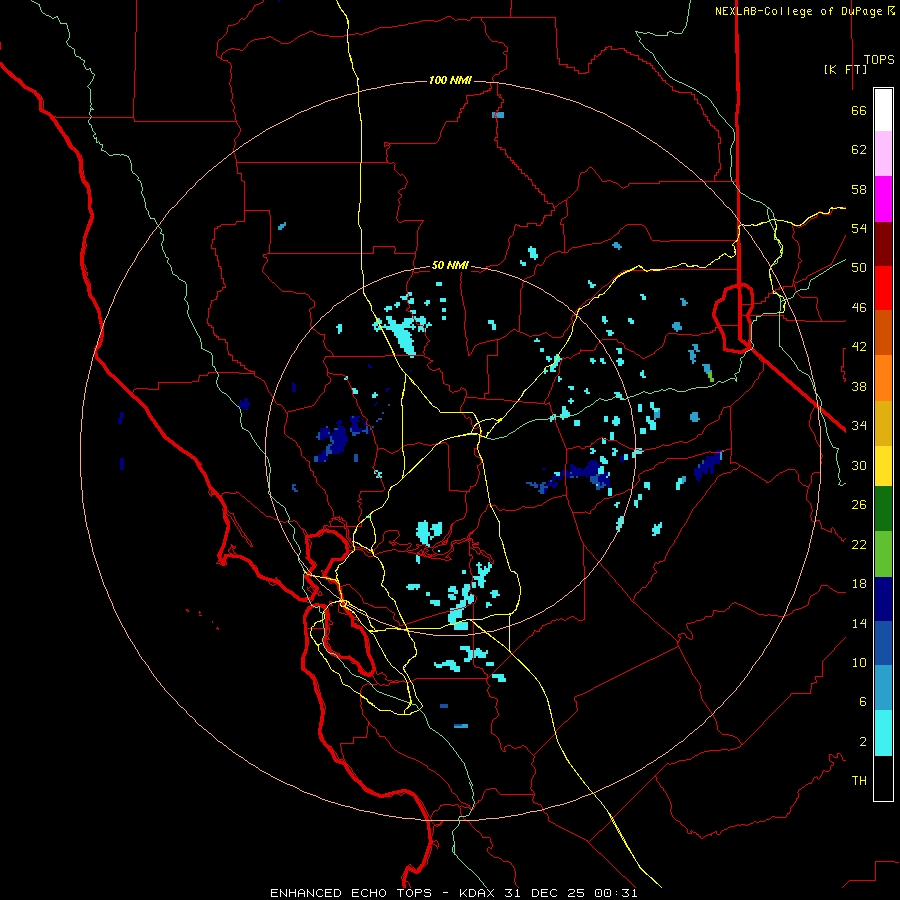This screenshot has height=900, width=900.
Task: Click the light blue swatch at 14 kft
Action: (883, 688)
